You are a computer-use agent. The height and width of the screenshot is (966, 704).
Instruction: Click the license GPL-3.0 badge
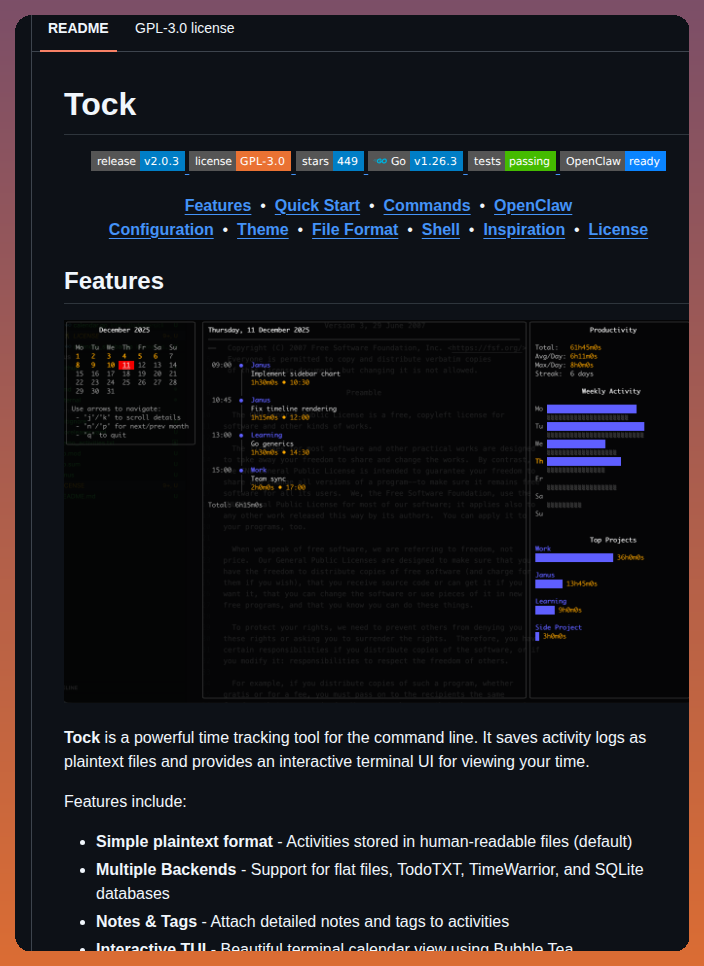click(x=240, y=161)
